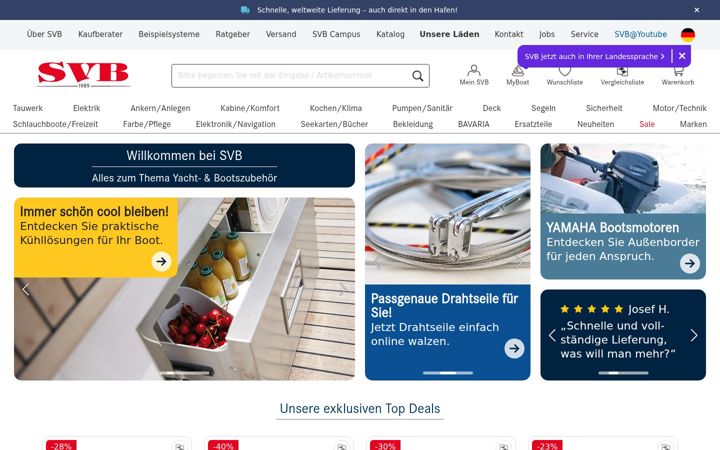720x450 pixels.
Task: Open the Service link
Action: pos(584,34)
